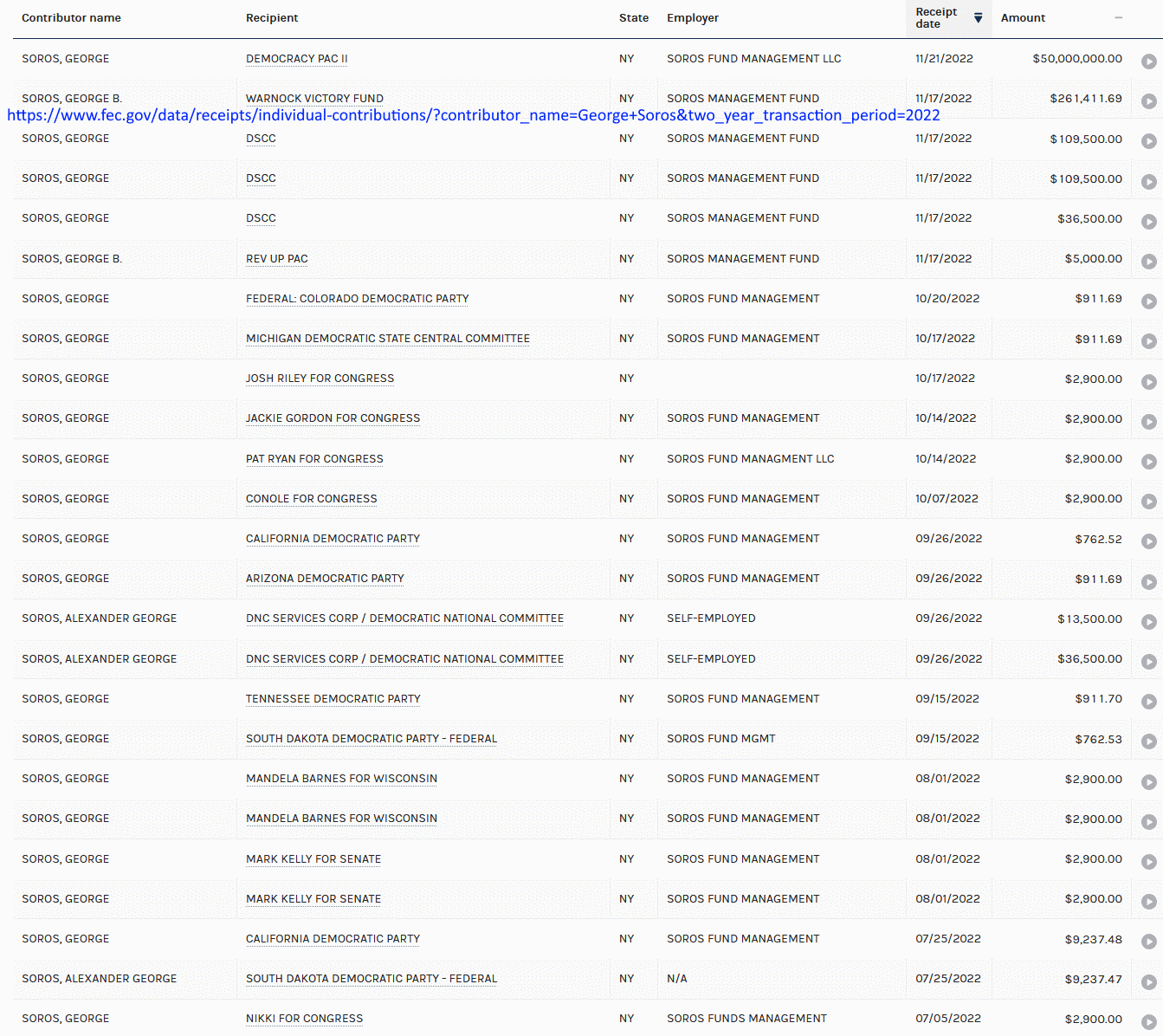The height and width of the screenshot is (1036, 1163).
Task: Select the SOROS FUND MANAGEMENT LLC employer cell
Action: [x=754, y=59]
